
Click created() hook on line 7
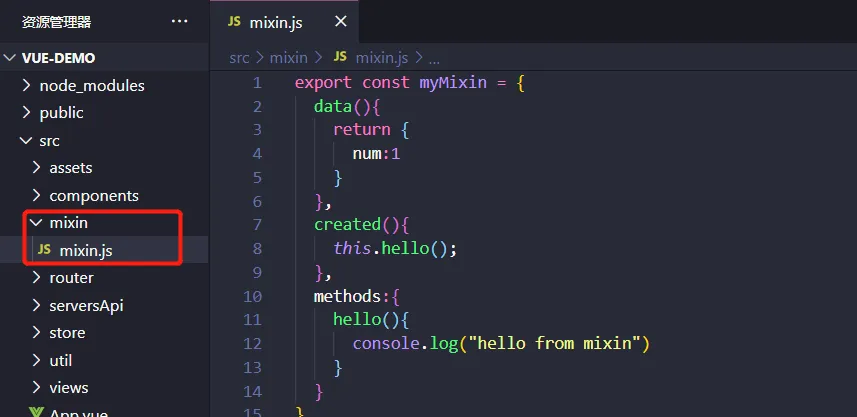[361, 225]
